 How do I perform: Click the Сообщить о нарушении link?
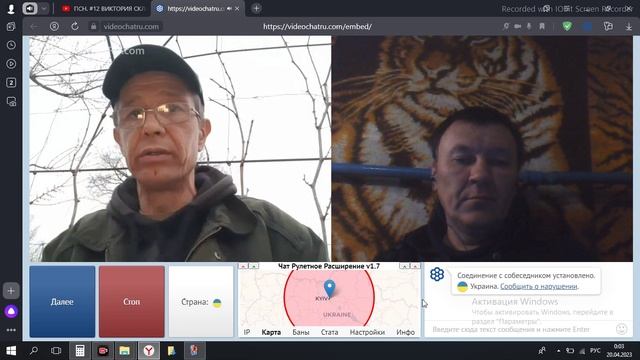coord(539,286)
